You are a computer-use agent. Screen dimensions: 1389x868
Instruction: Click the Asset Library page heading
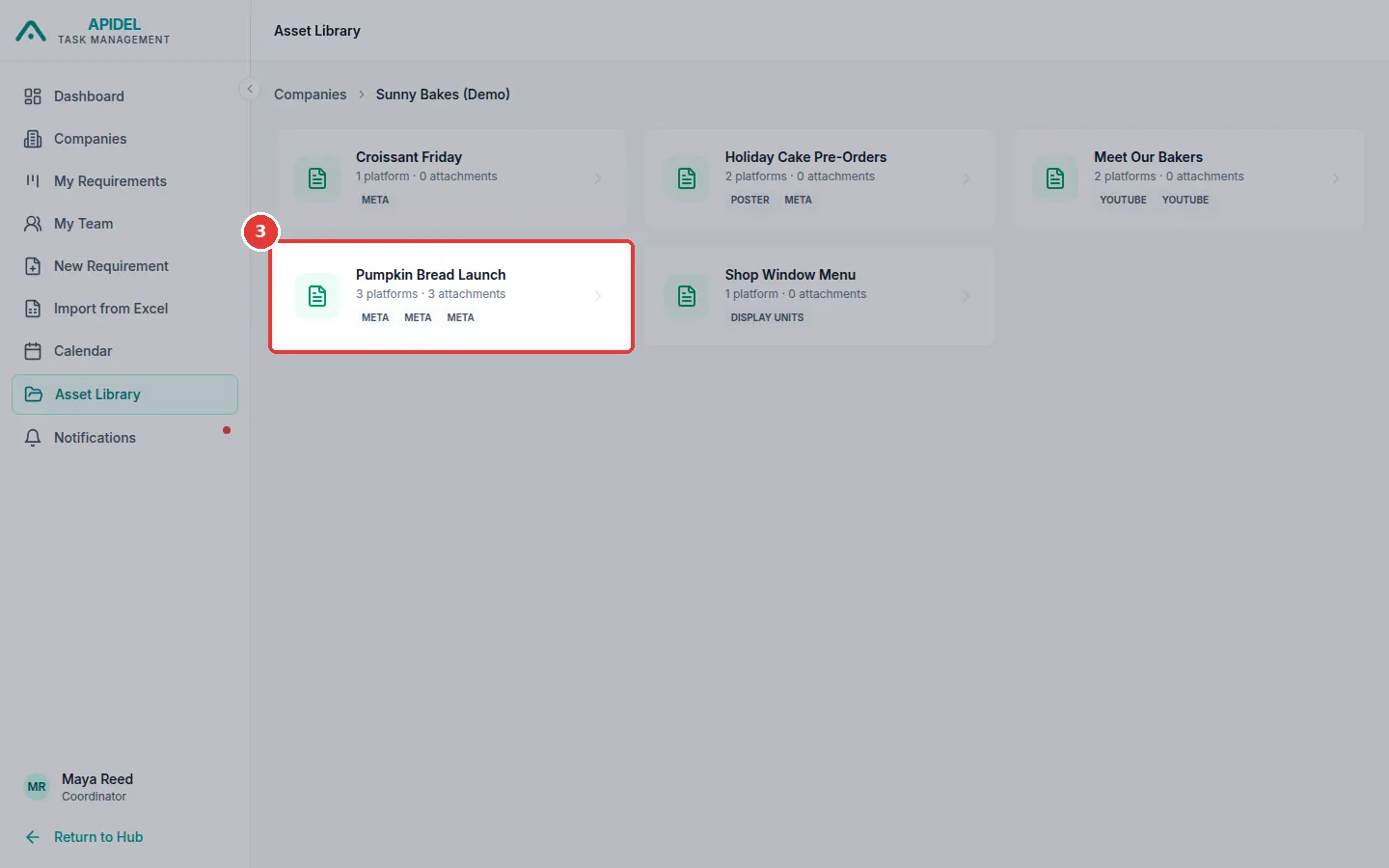(317, 31)
